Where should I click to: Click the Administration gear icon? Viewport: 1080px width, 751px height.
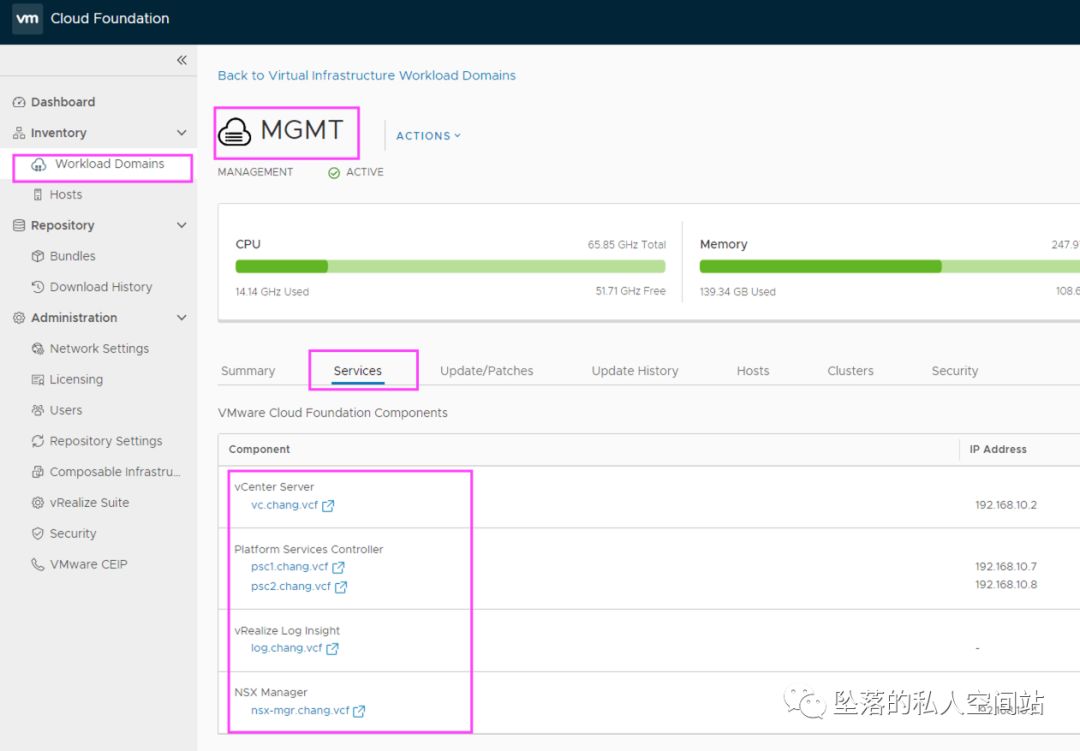tap(19, 318)
